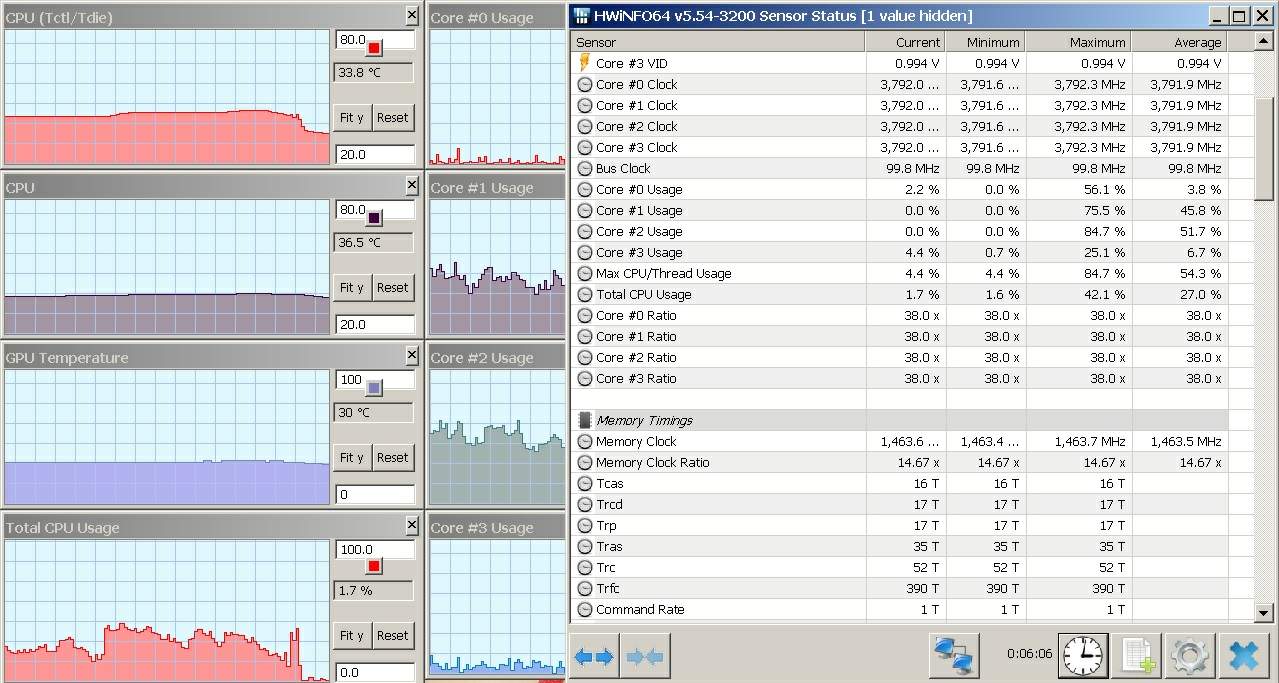Click Fit y in GPU Temperature graph
The width and height of the screenshot is (1279, 683).
point(352,458)
